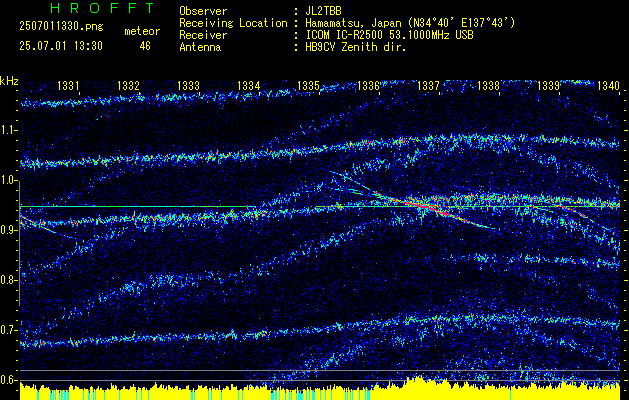Screen dimensions: 629x400
Task: Click the date stamp 25.07.01 13:30
Action: pyautogui.click(x=61, y=46)
